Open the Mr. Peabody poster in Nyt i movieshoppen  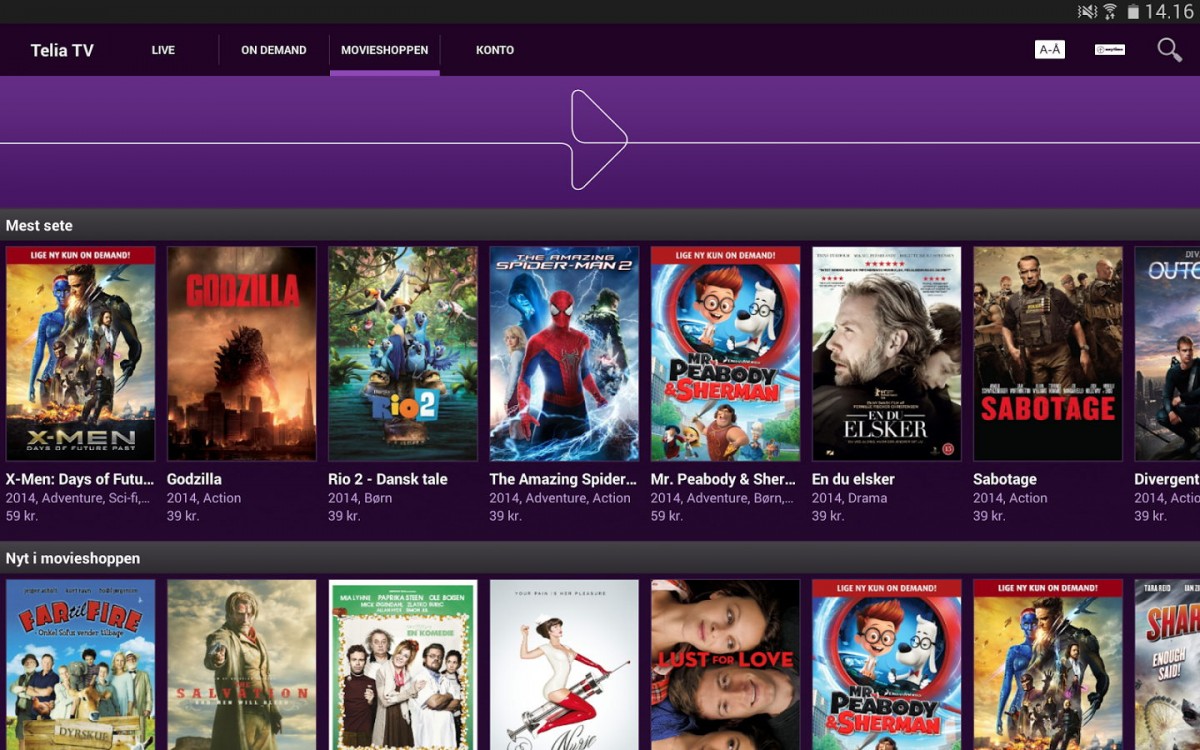coord(887,665)
